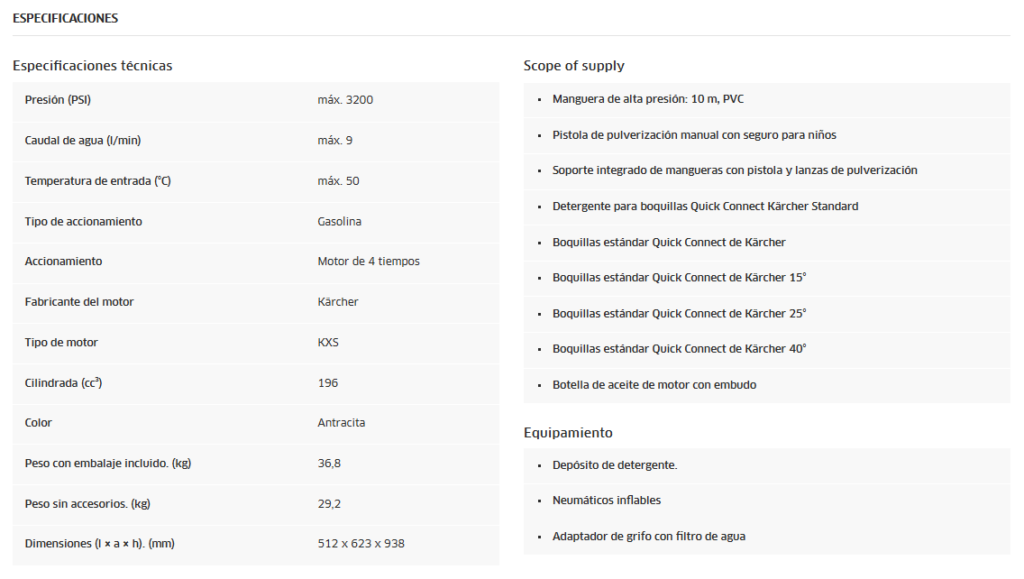Viewport: 1024px width, 579px height.
Task: Click the Gasolina drive type value
Action: (339, 221)
